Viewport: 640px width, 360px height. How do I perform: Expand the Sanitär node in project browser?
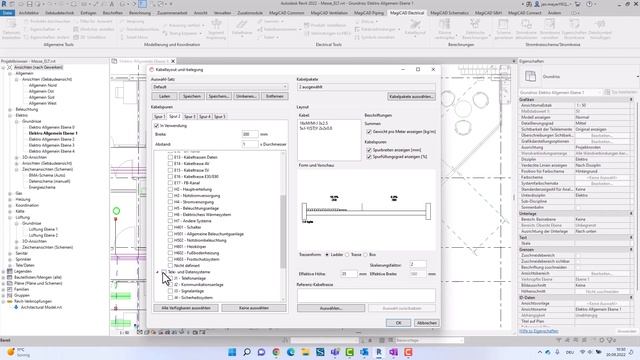click(10, 253)
